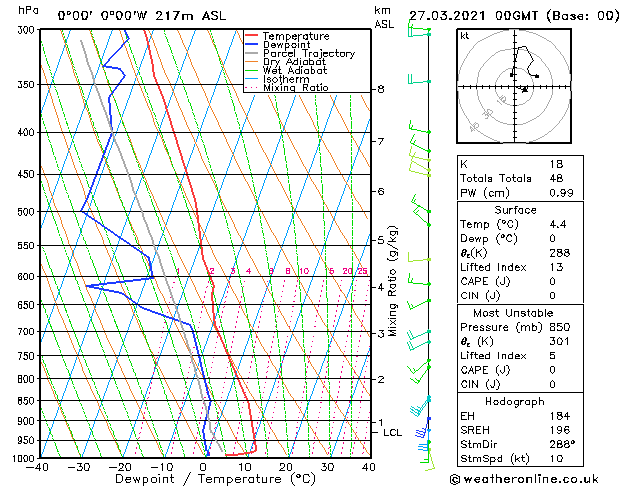Screen dimensions: 629x486
Task: Click the Most Unstable Lifted Index value 5
Action: tap(552, 356)
